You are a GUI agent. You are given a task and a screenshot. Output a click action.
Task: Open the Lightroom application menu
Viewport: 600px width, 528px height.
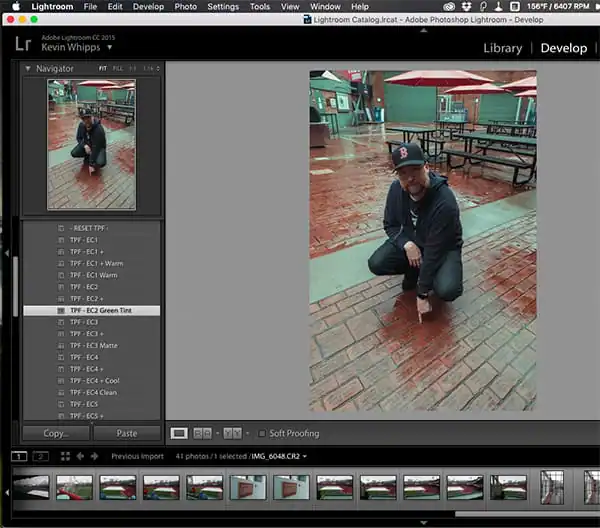coord(52,7)
